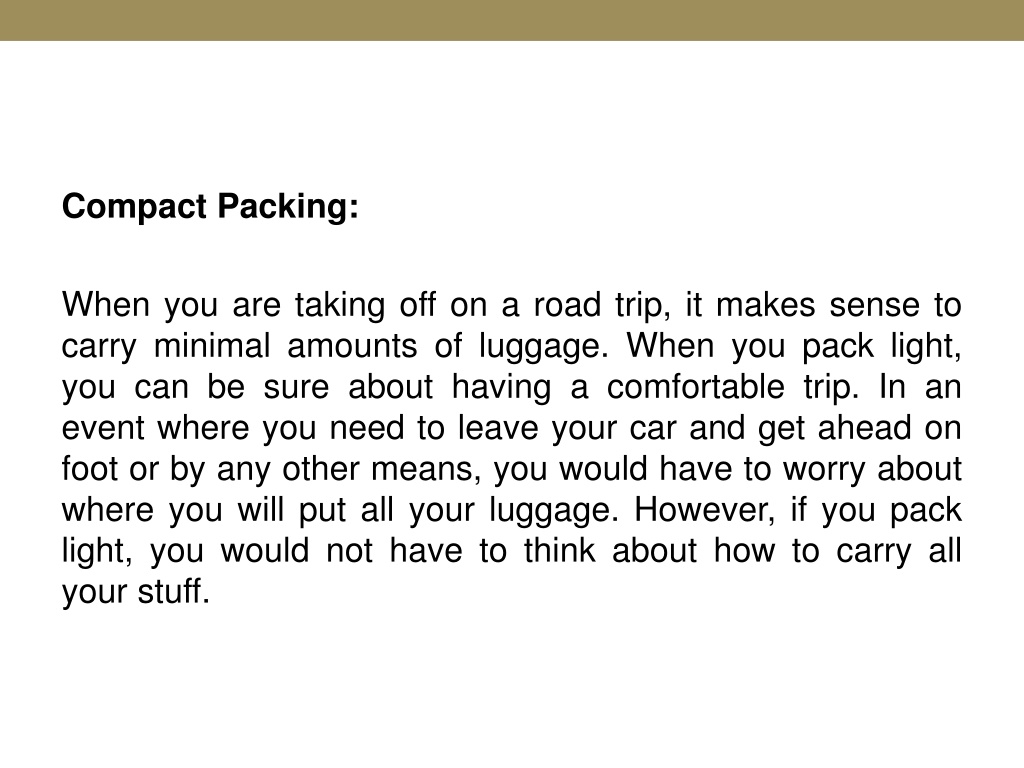Click the words 'other means,' in the paragraph
1024x768 pixels.
point(382,470)
